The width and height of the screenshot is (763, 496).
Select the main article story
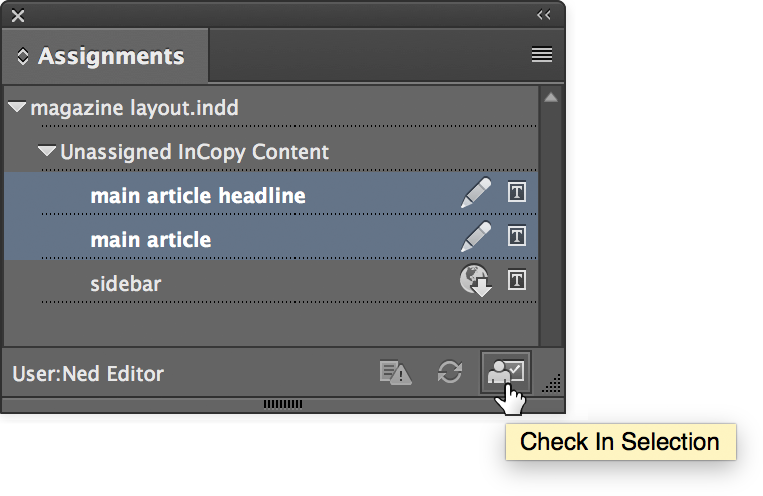(151, 239)
